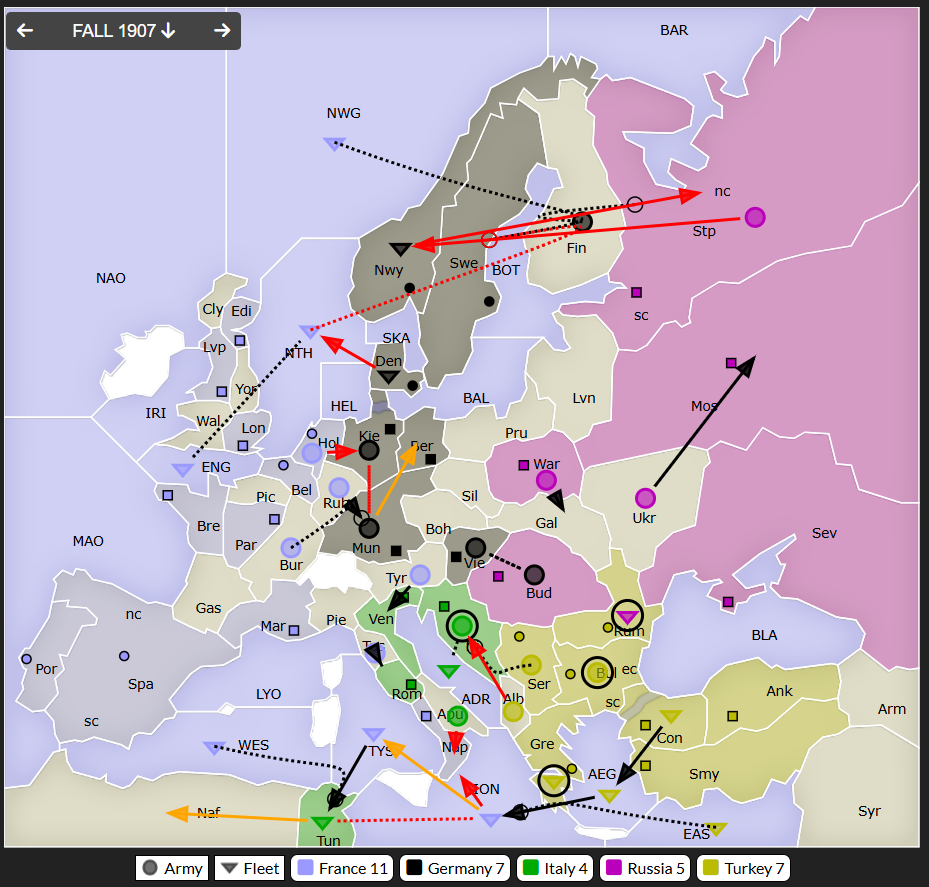Click the Italian fleet in Tunis
Screen dimensions: 929x887
tap(322, 822)
